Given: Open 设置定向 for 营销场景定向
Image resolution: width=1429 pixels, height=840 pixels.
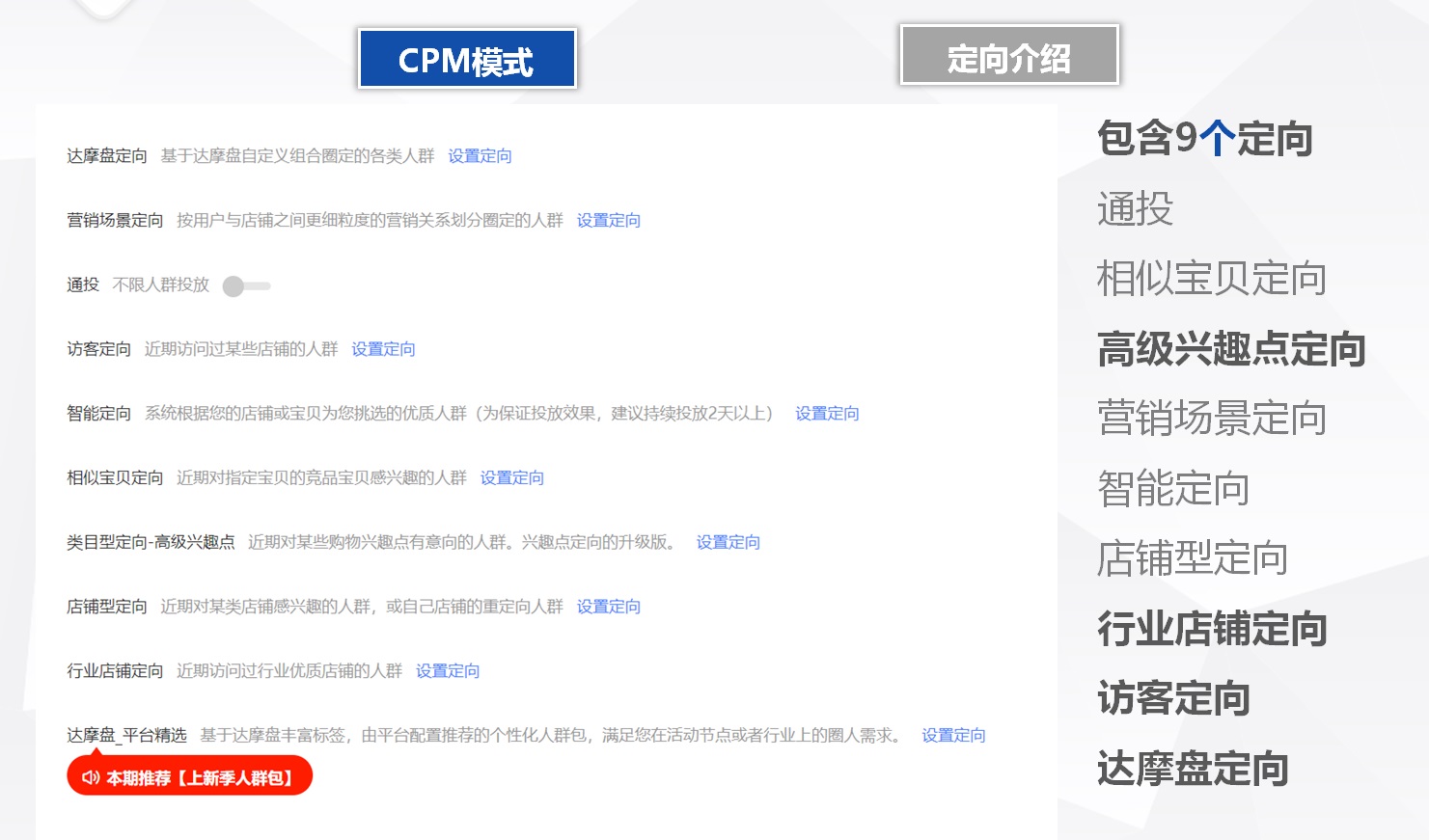Looking at the screenshot, I should [609, 221].
